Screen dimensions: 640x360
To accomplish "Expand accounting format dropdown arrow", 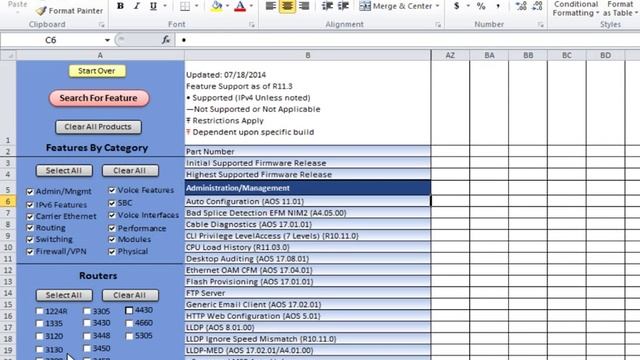I will click(468, 6).
